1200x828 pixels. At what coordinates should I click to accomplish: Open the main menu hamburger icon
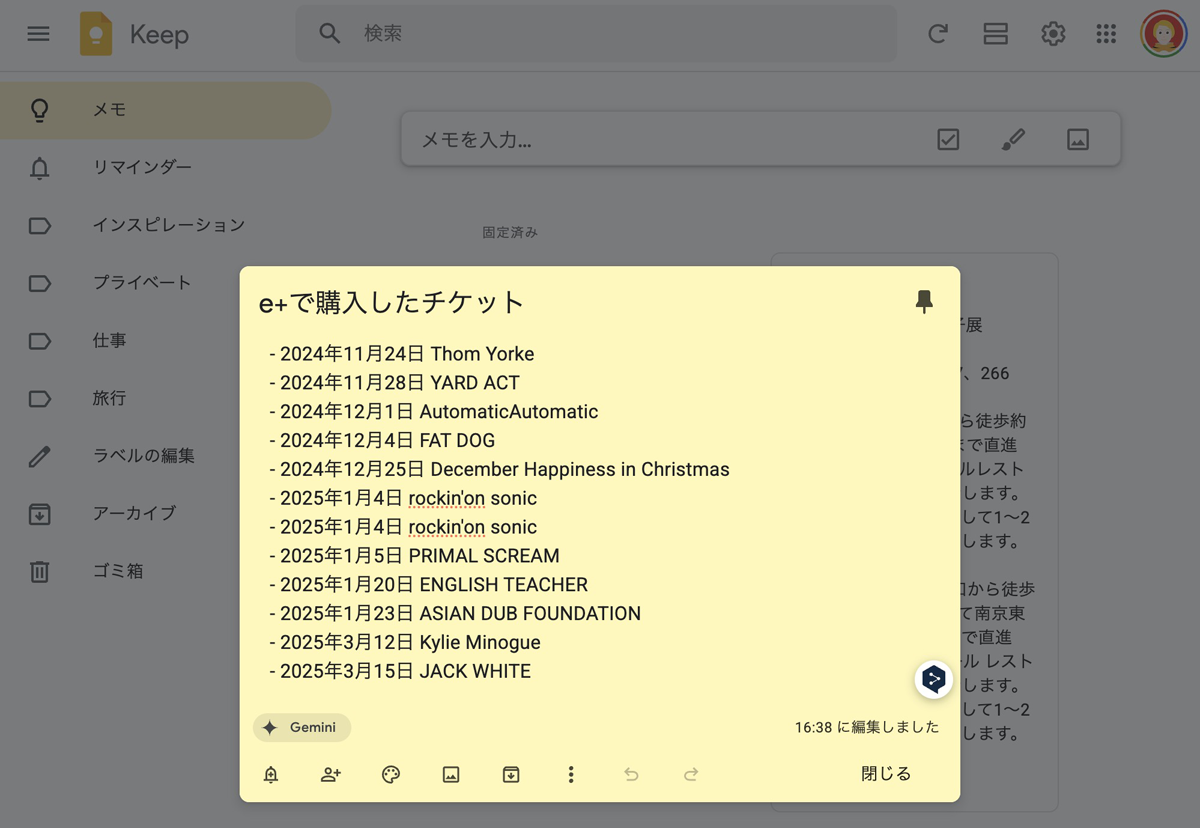(x=38, y=34)
